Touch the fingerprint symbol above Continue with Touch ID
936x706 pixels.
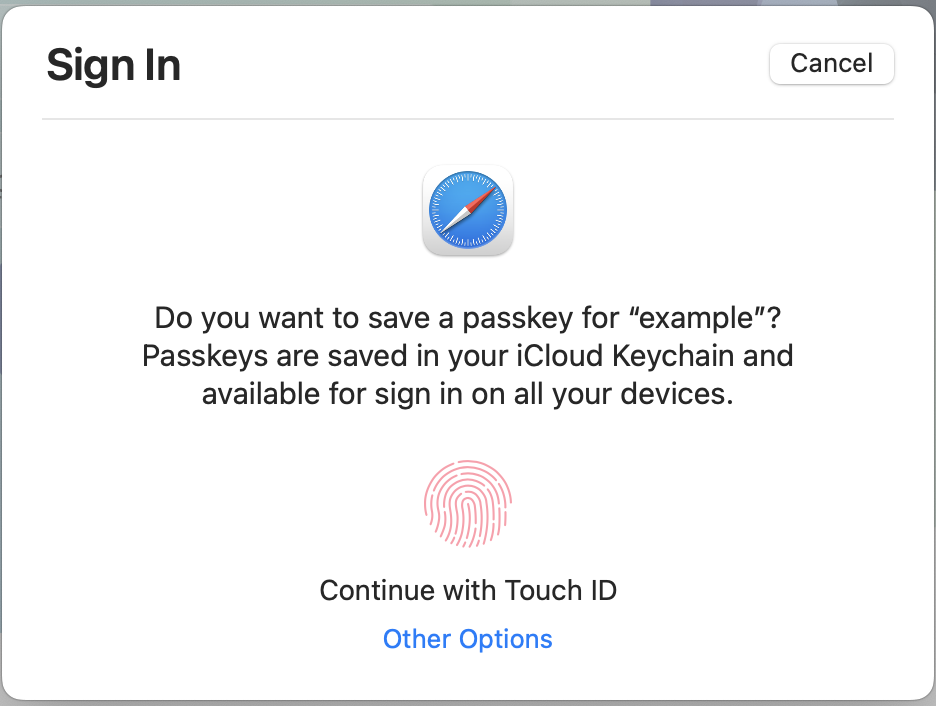click(x=467, y=503)
